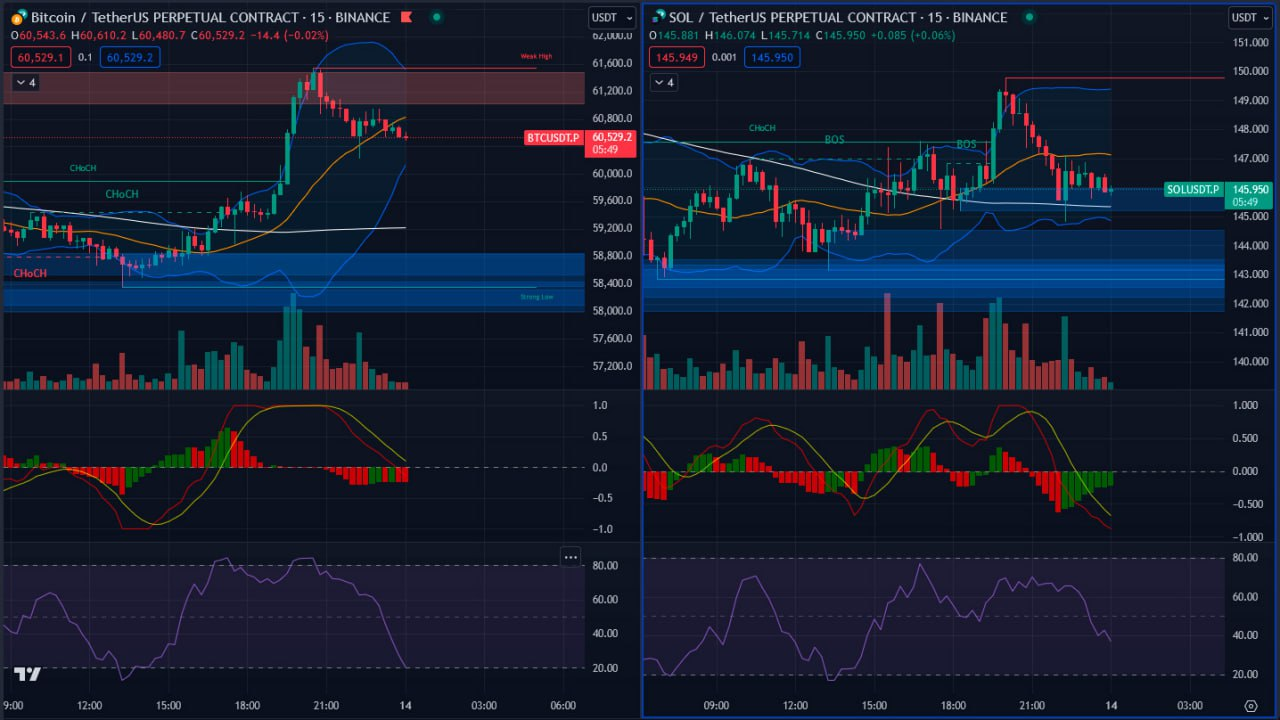The image size is (1280, 720).
Task: Click the TradingView logo
Action: click(27, 675)
